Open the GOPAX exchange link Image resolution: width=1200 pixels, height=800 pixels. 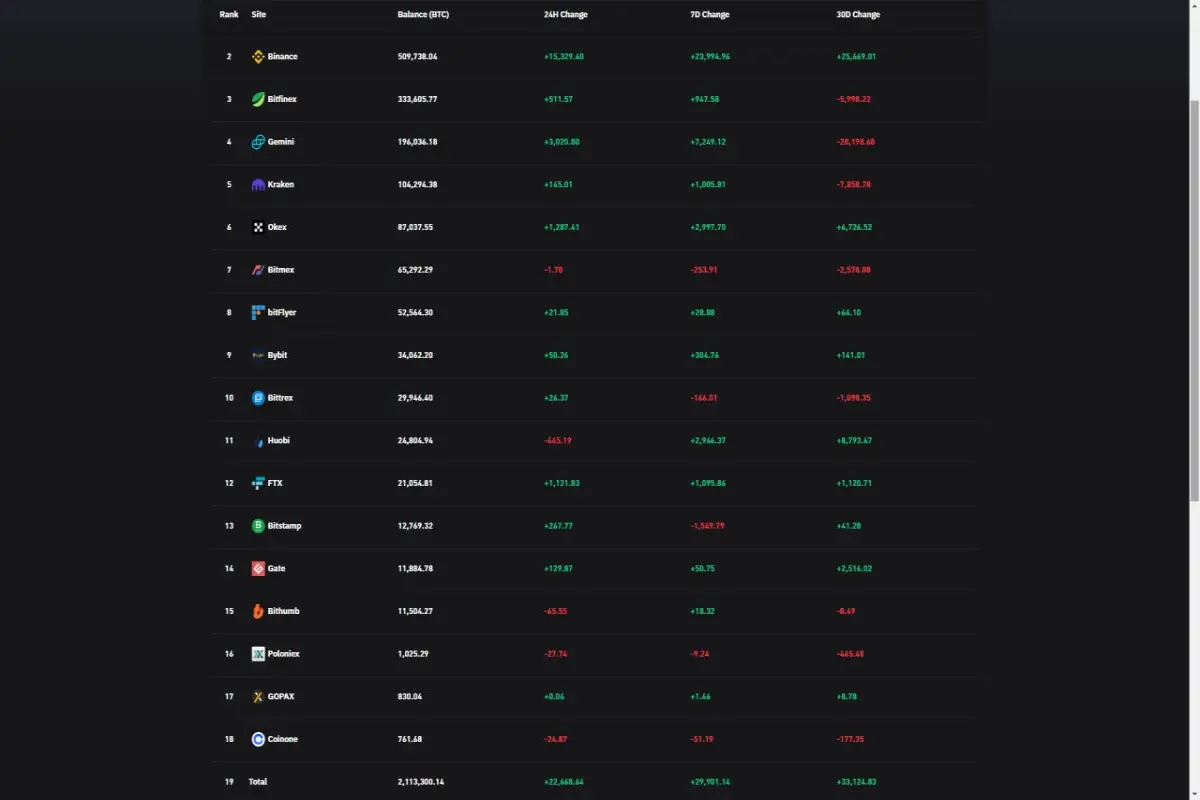[281, 697]
